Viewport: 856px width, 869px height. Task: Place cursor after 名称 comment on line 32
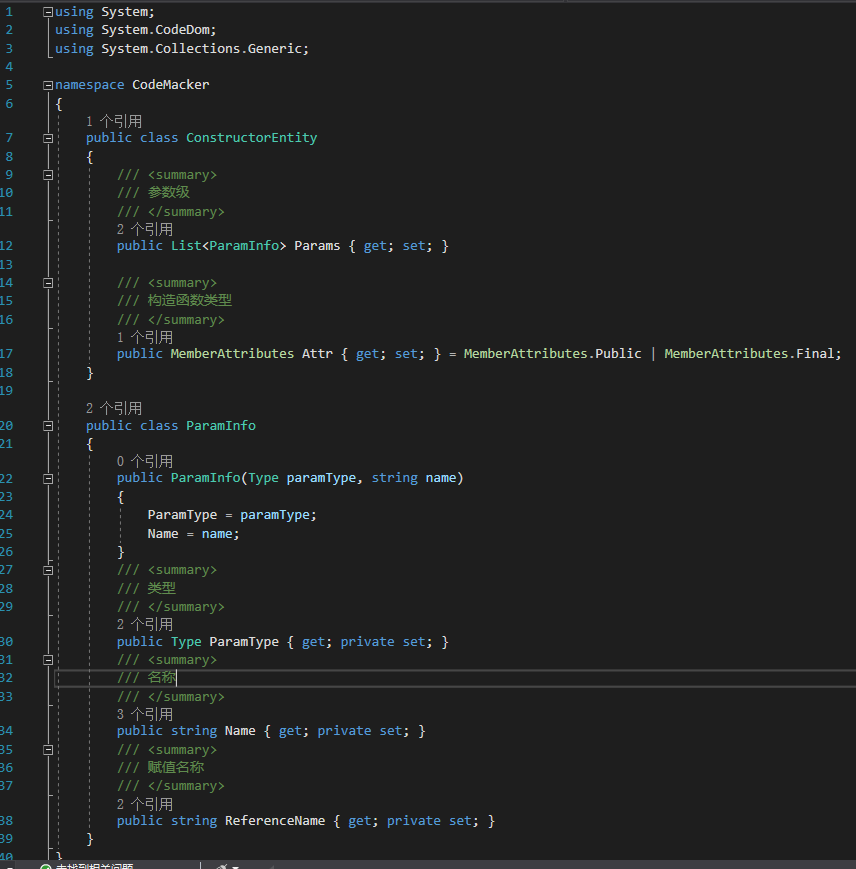(177, 677)
